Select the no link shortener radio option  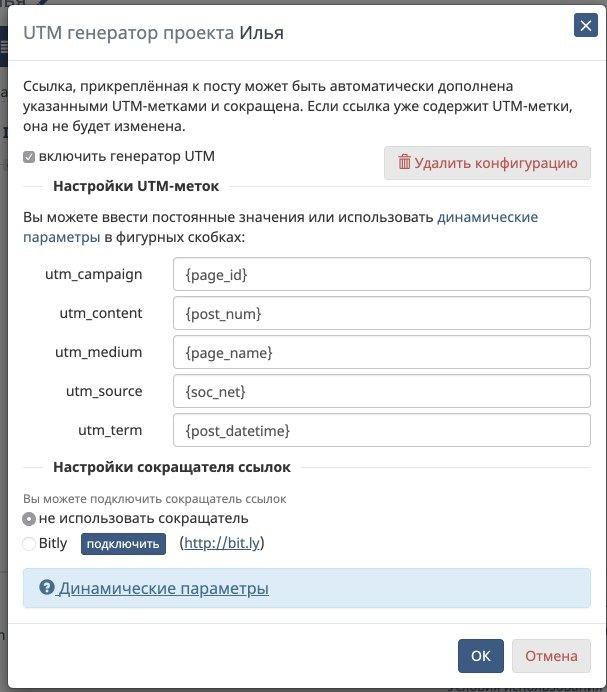pyautogui.click(x=29, y=519)
